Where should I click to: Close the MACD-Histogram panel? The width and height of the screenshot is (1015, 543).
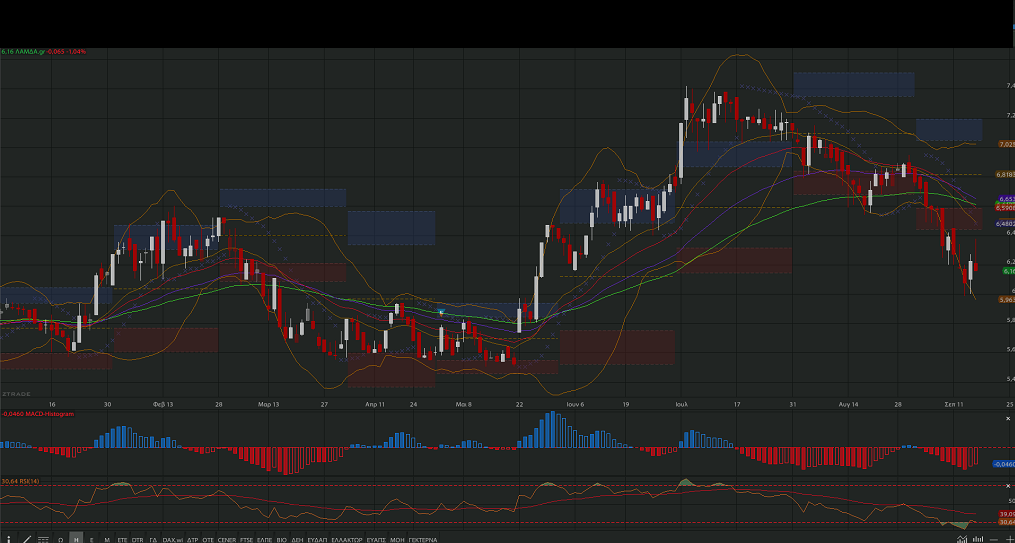[x=1008, y=419]
